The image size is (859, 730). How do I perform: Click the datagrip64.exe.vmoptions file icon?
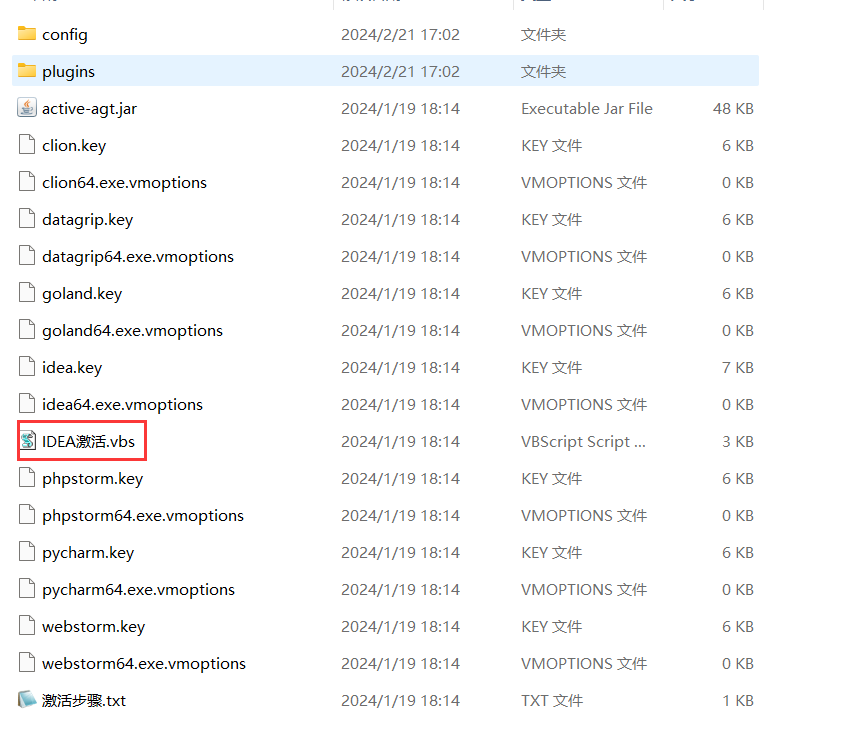coord(27,256)
